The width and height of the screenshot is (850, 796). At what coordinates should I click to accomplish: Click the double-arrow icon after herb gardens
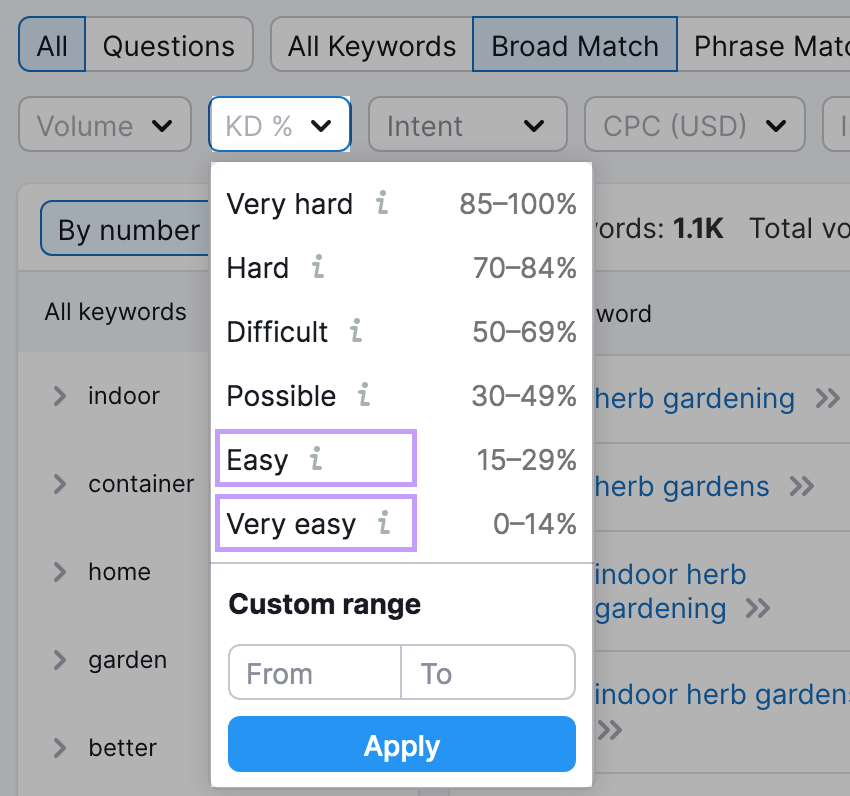tap(803, 487)
